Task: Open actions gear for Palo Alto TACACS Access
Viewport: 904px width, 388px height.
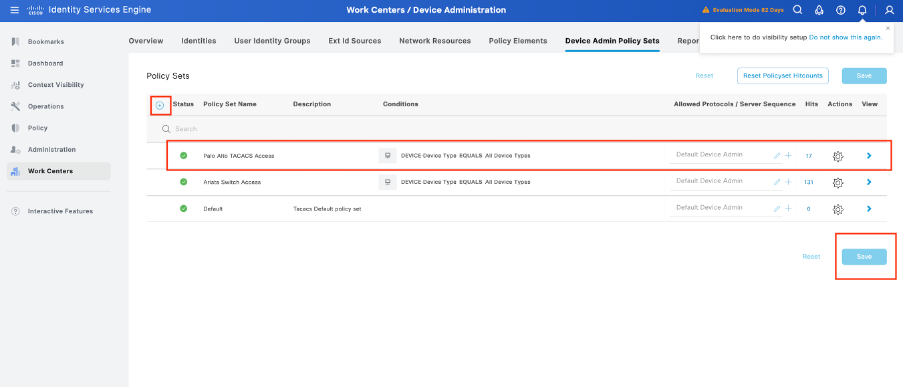Action: pos(838,156)
